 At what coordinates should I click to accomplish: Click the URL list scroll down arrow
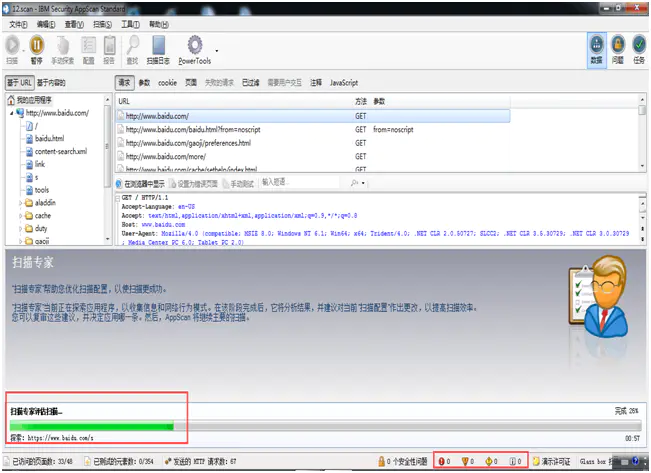pyautogui.click(x=642, y=166)
